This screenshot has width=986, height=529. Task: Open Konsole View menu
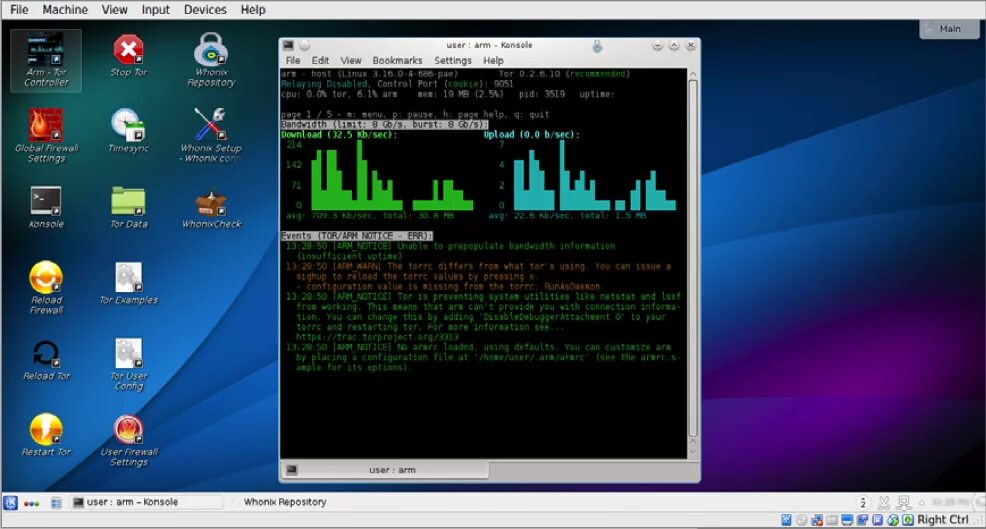click(351, 60)
